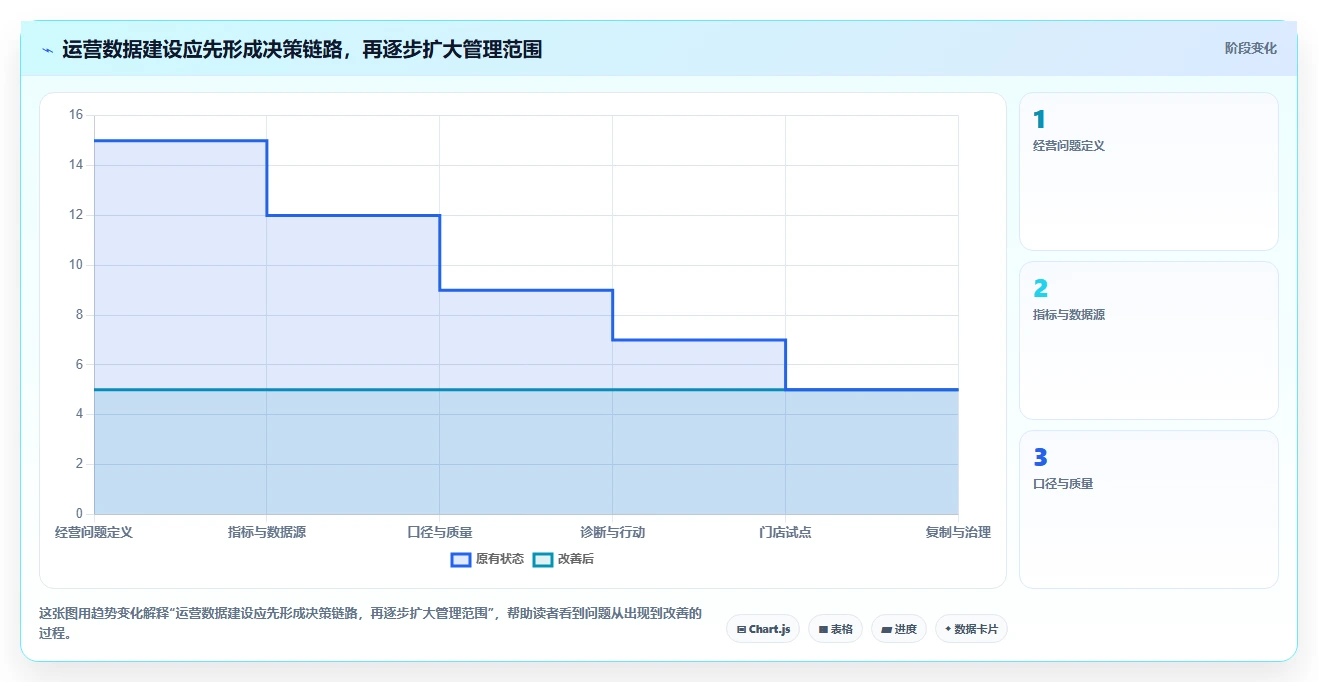Click the trend icon beside the title
The width and height of the screenshot is (1318, 682).
tap(47, 50)
